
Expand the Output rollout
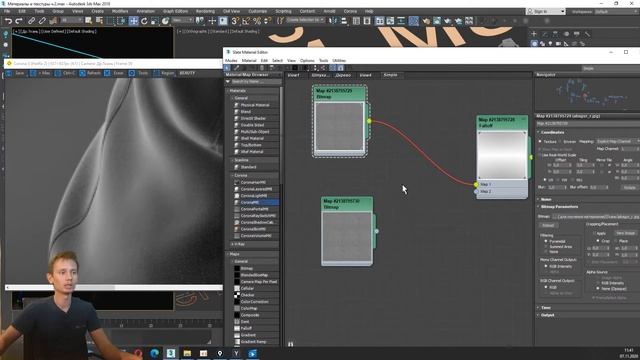coord(547,315)
